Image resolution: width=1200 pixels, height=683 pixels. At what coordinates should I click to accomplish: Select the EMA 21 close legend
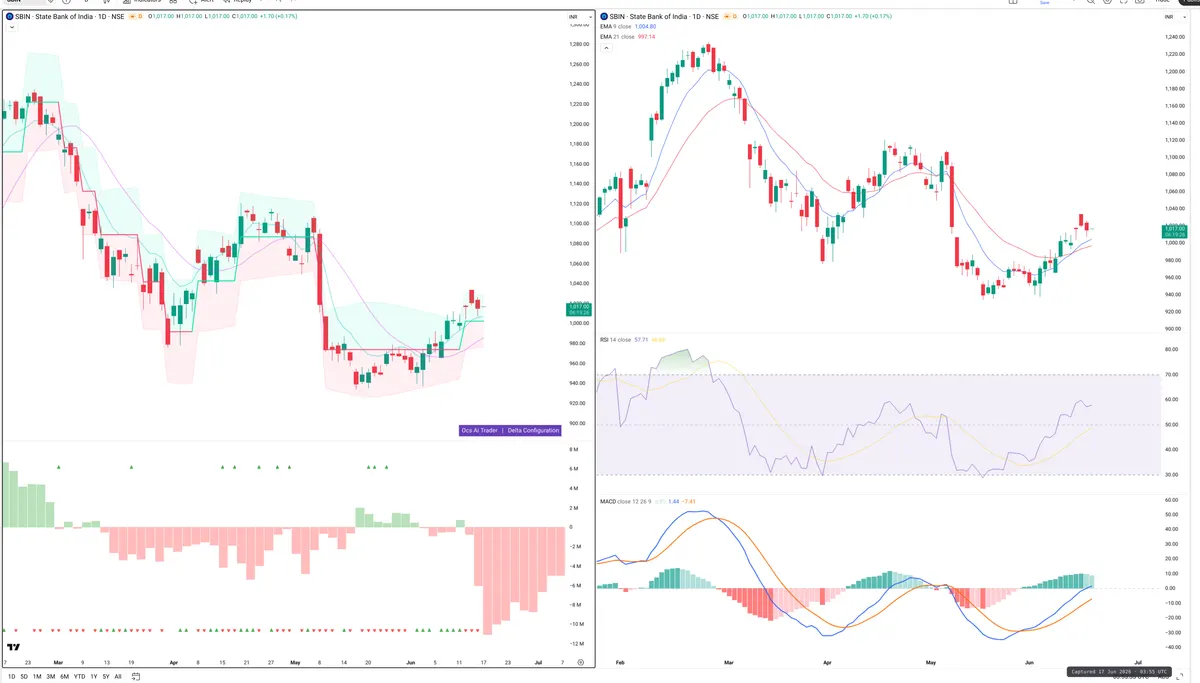[x=615, y=37]
